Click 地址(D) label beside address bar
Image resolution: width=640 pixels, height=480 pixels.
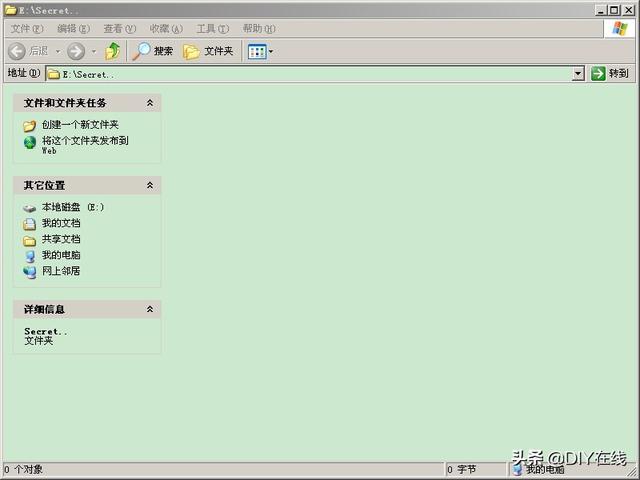click(24, 73)
